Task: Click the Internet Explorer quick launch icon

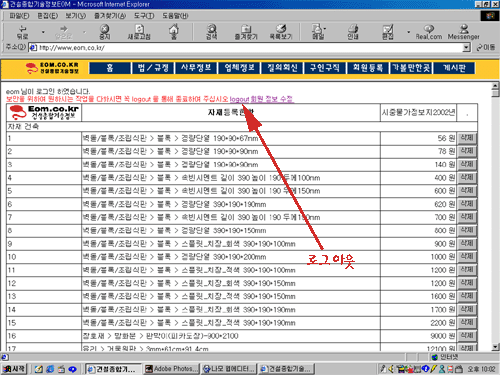Action: [x=50, y=369]
